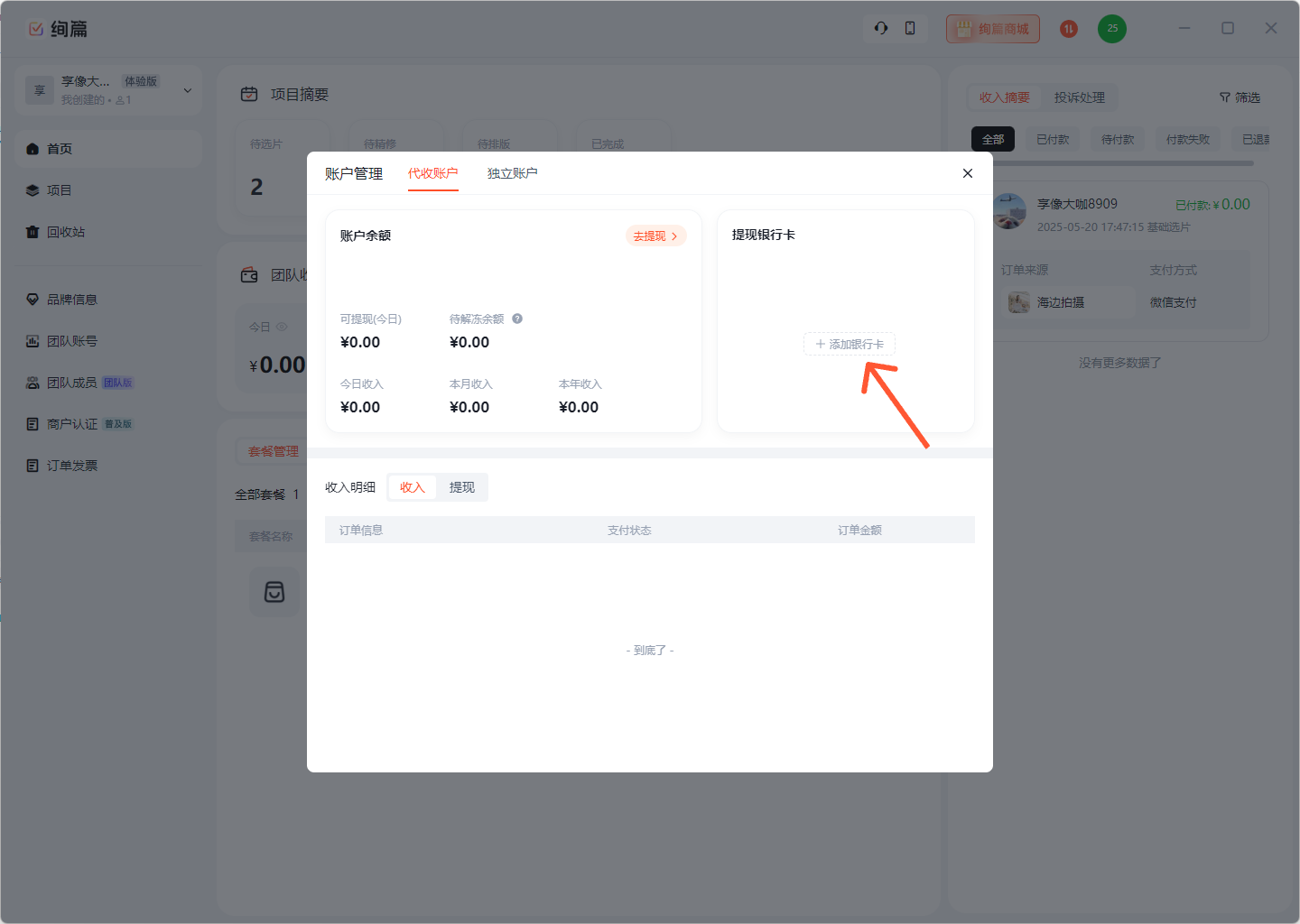
Task: Open the mobile phone icon in title bar
Action: point(910,28)
